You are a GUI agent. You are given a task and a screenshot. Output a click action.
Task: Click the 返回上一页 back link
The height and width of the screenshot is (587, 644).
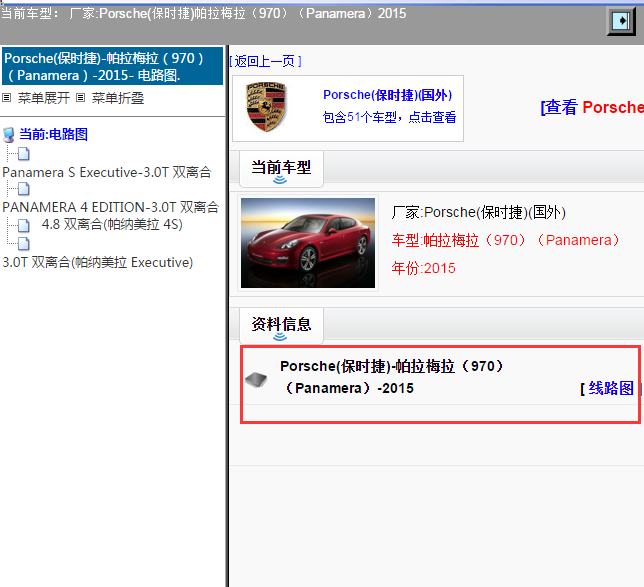point(265,61)
